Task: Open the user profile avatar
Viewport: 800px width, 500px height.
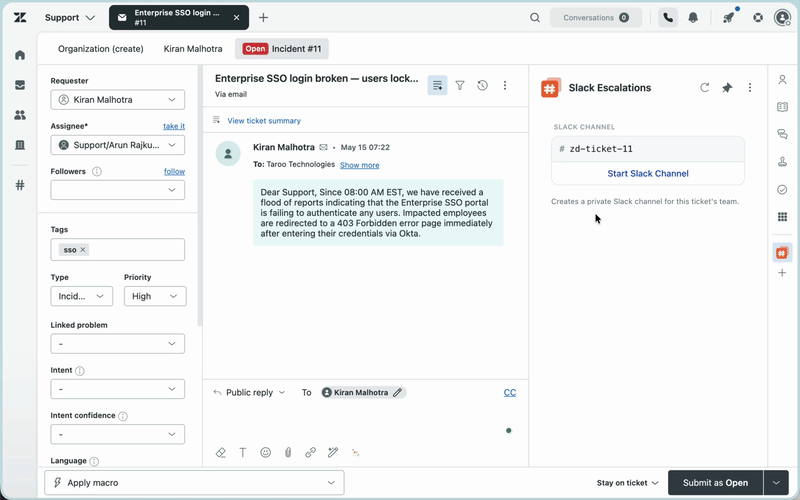Action: click(782, 18)
